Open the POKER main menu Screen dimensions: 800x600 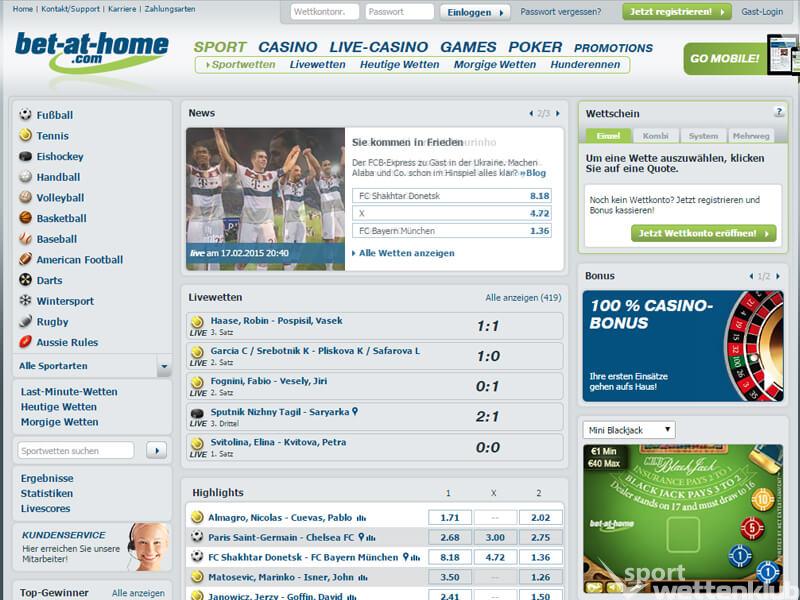coord(535,47)
